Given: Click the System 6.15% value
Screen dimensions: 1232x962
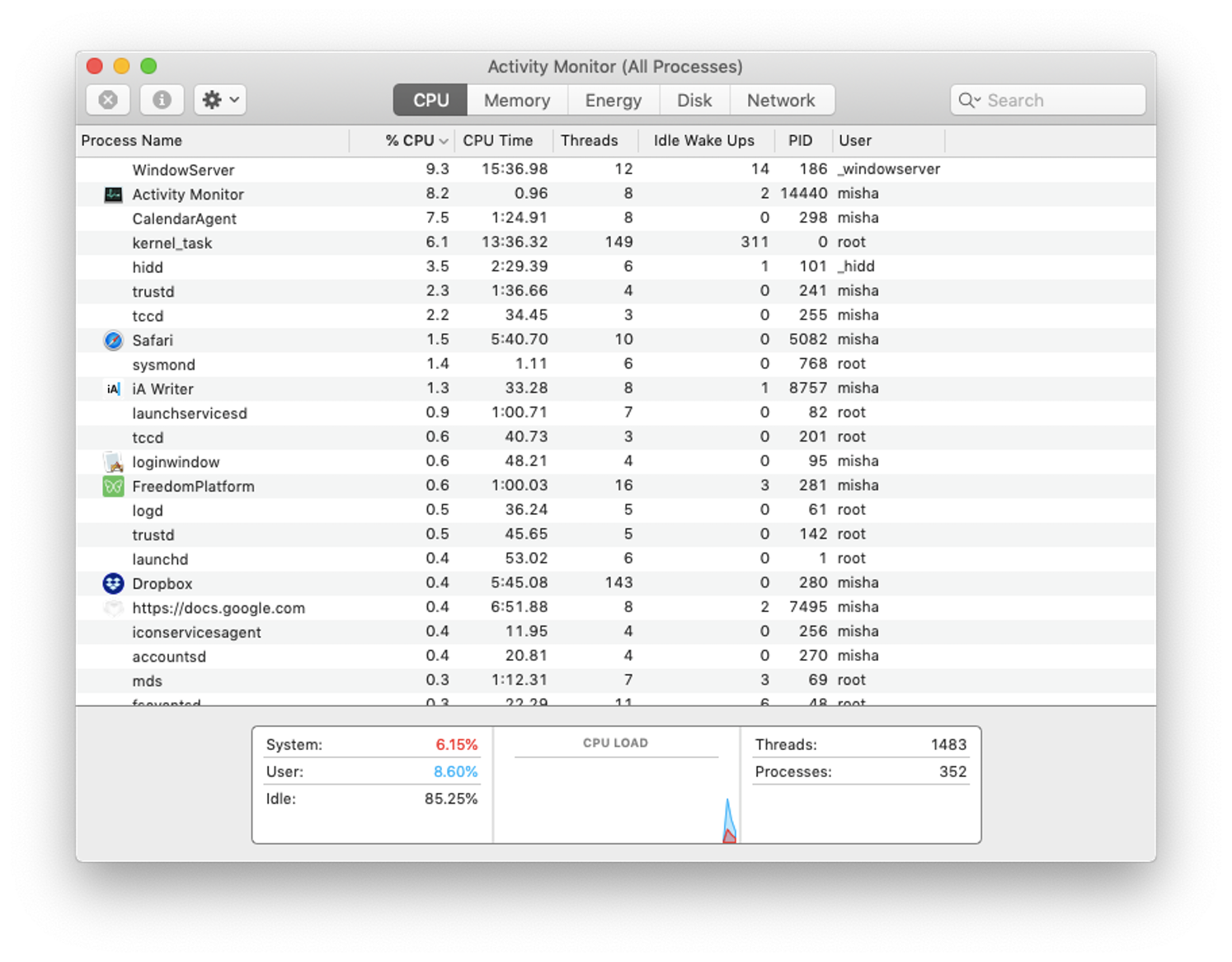Looking at the screenshot, I should coord(457,744).
